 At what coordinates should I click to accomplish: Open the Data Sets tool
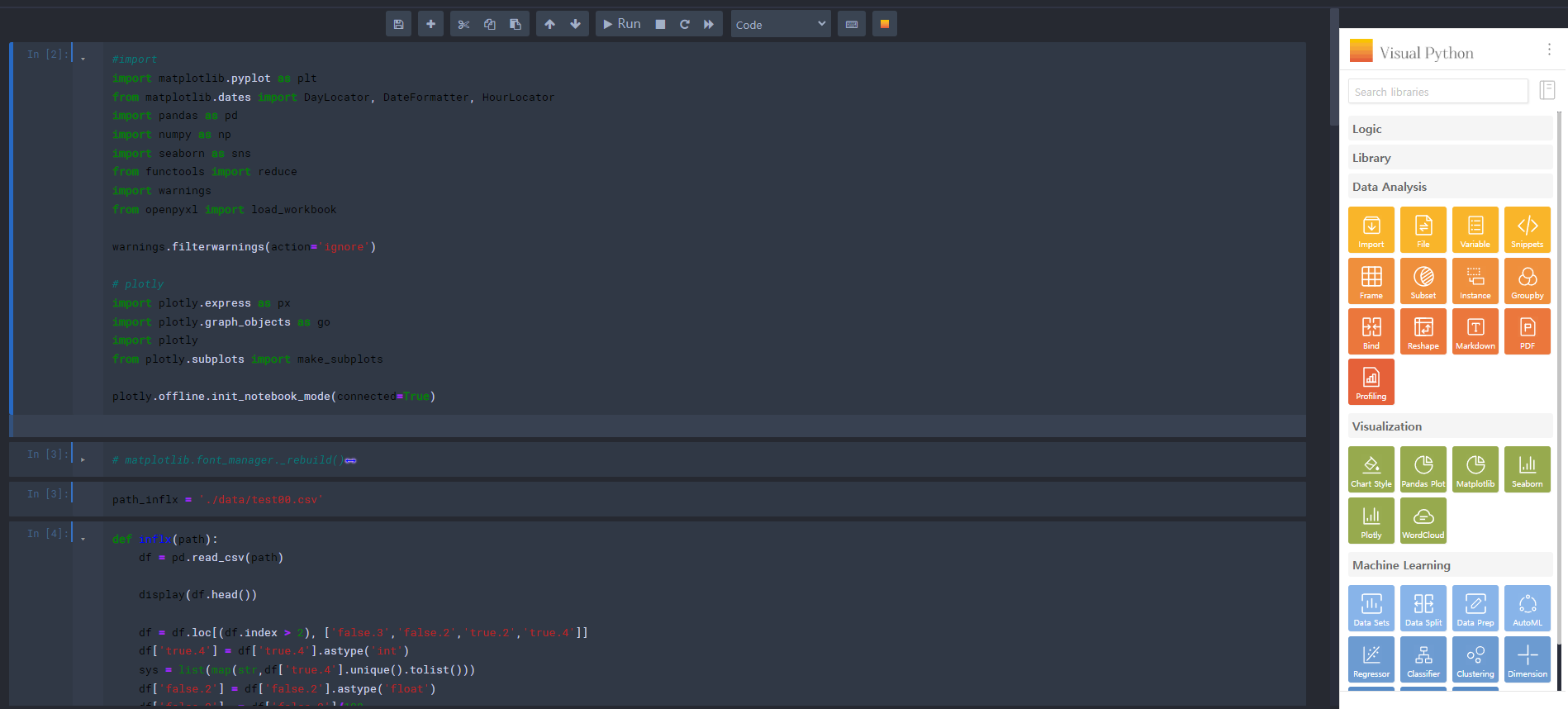pyautogui.click(x=1371, y=608)
